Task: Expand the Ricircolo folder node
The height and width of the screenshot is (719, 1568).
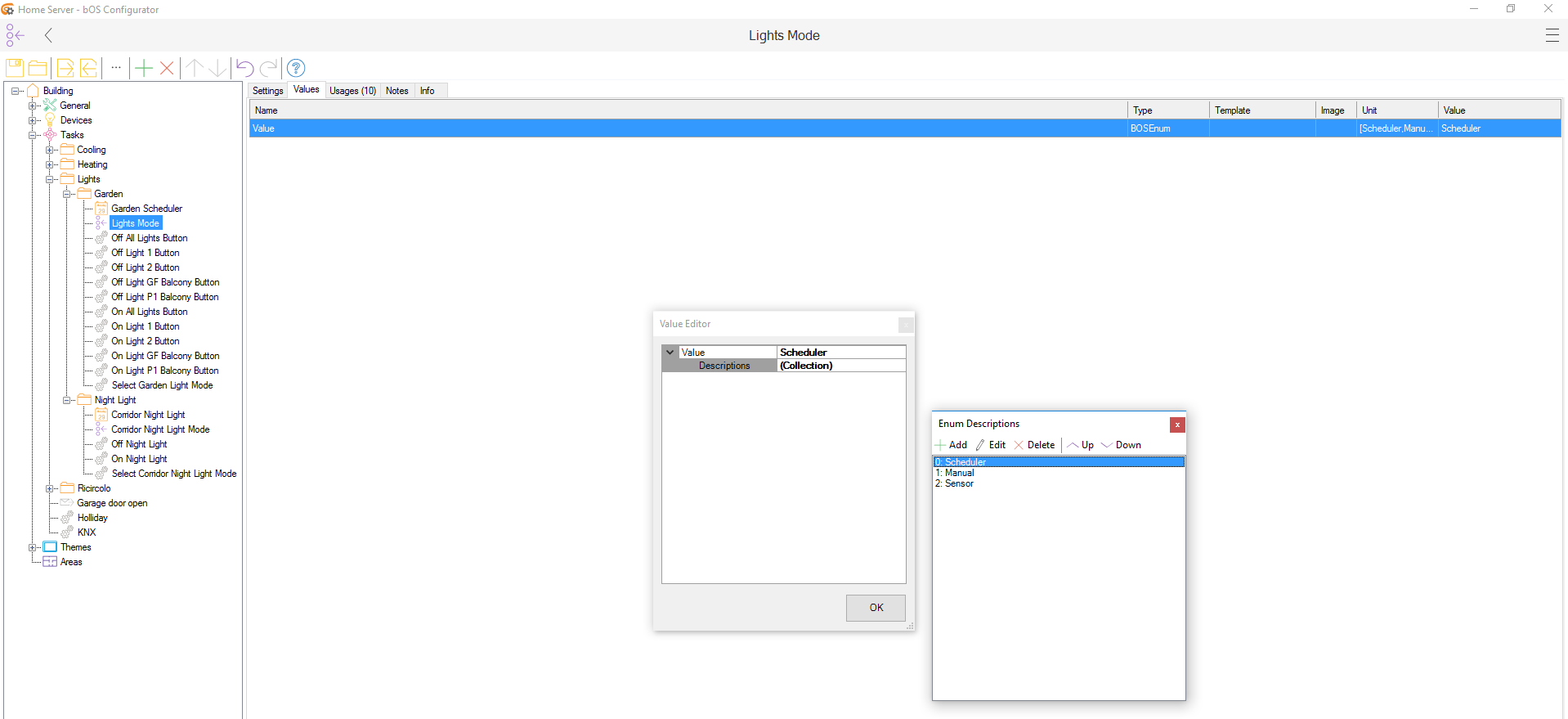Action: [50, 488]
